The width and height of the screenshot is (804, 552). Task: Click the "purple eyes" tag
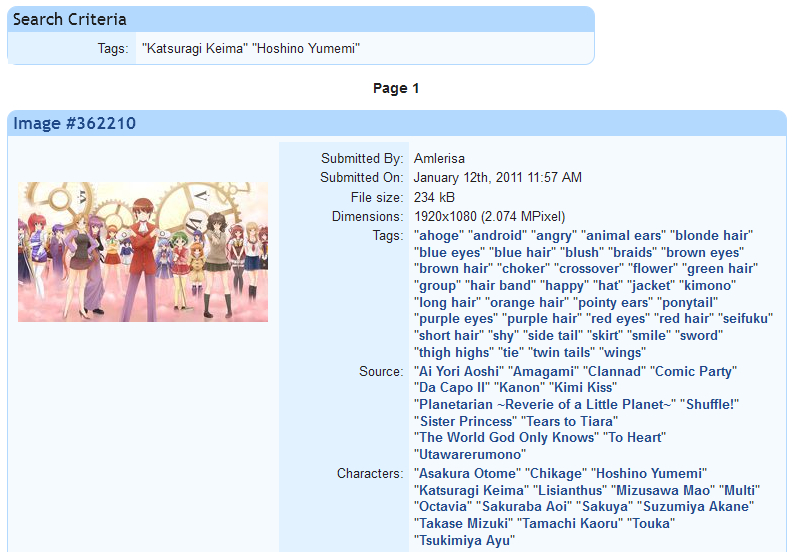point(456,318)
